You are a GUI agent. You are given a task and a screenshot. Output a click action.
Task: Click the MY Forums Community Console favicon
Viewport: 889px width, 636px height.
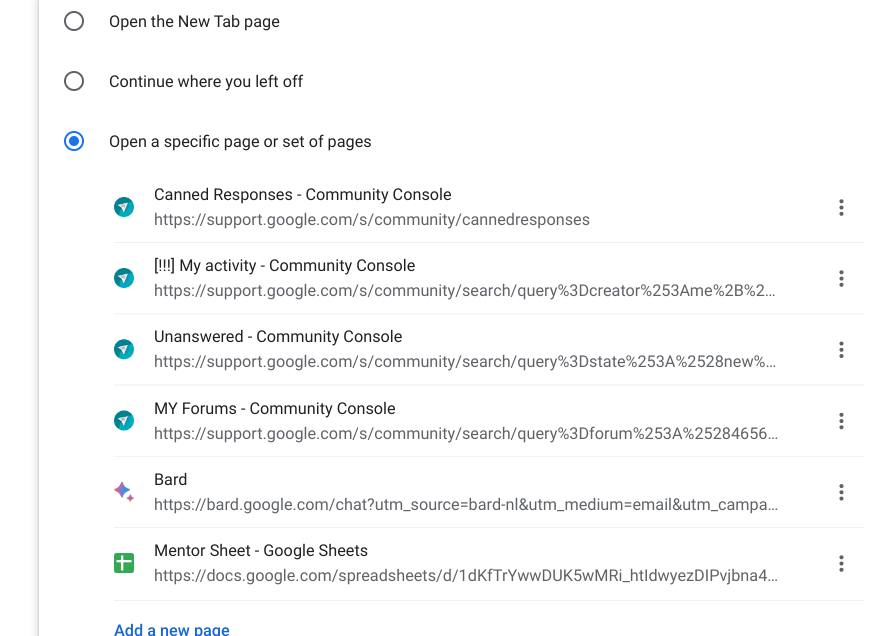[x=124, y=421]
